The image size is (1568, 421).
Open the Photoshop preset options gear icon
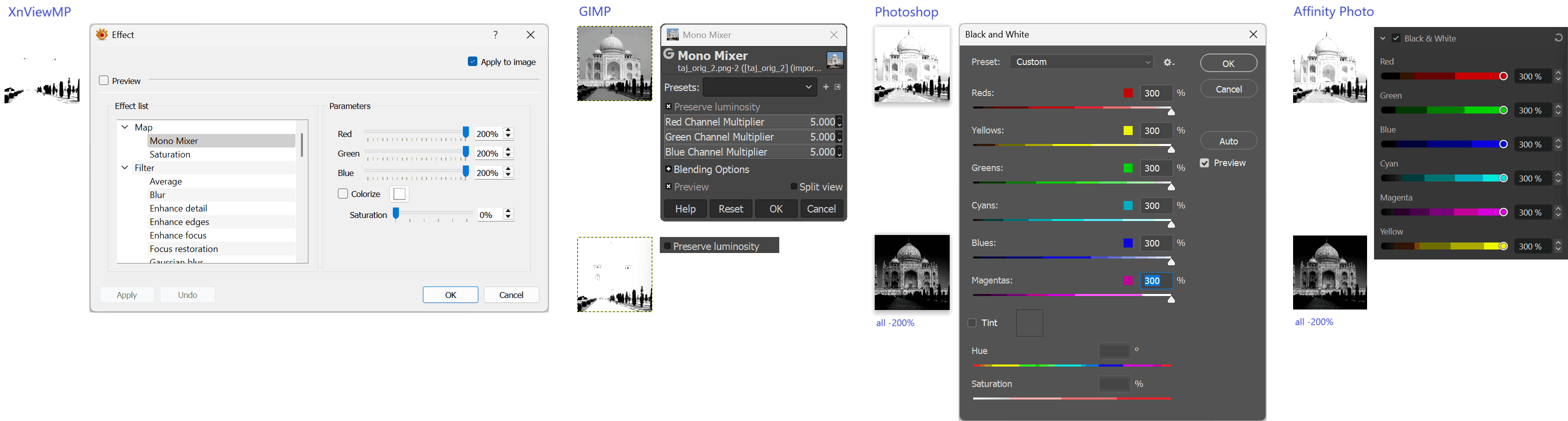click(x=1169, y=62)
